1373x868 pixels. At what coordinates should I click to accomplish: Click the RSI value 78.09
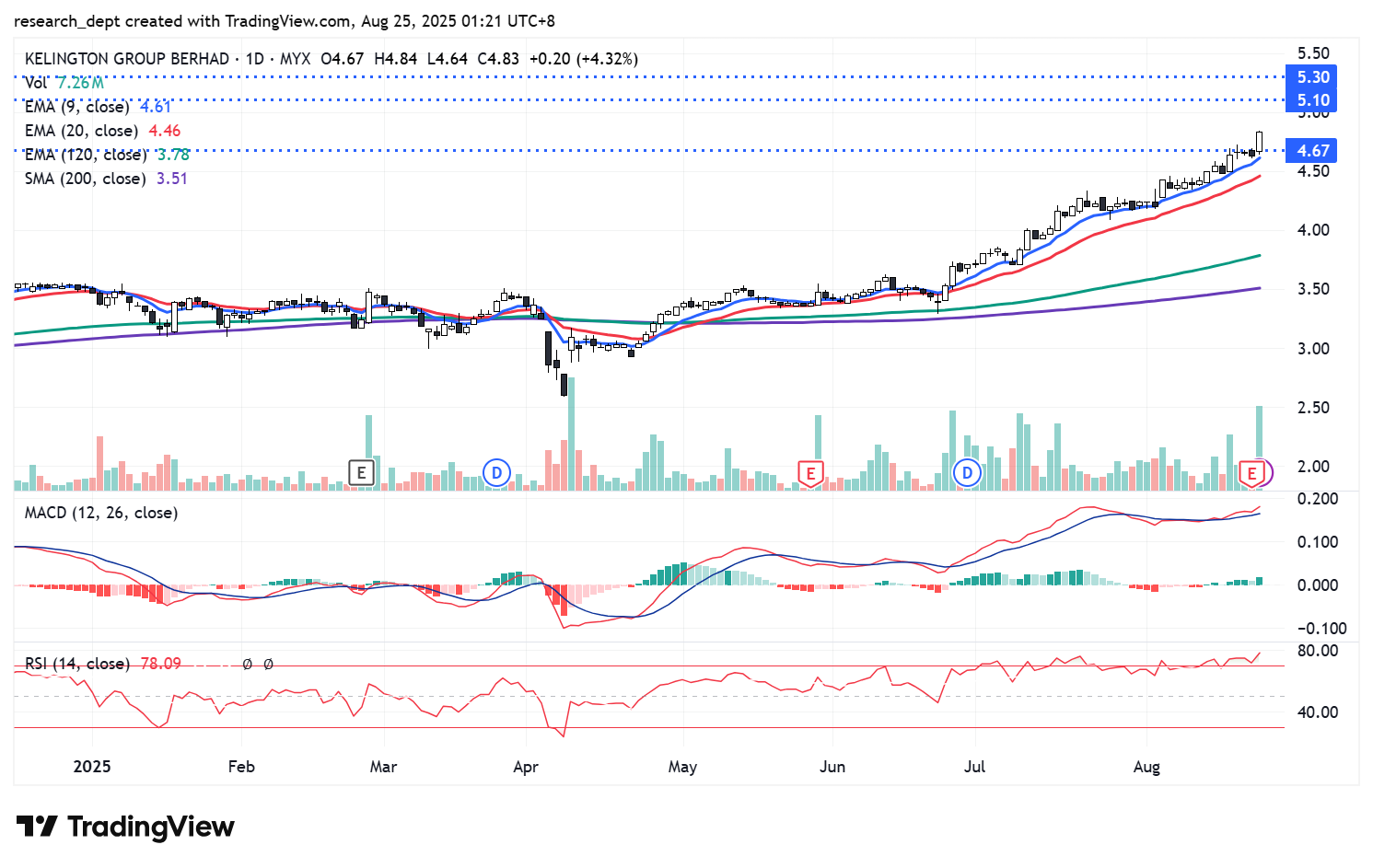160,664
